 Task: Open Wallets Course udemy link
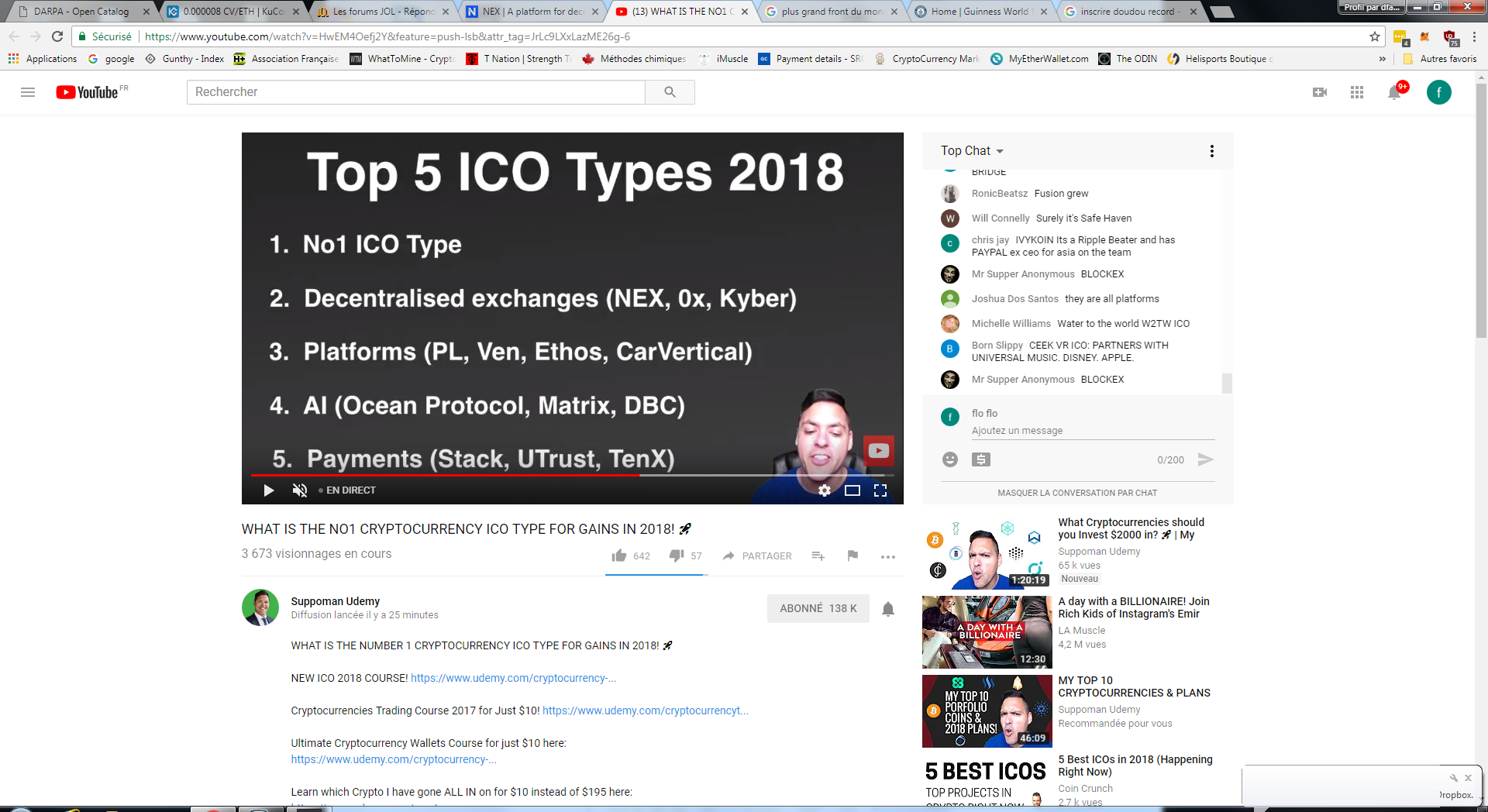(394, 759)
